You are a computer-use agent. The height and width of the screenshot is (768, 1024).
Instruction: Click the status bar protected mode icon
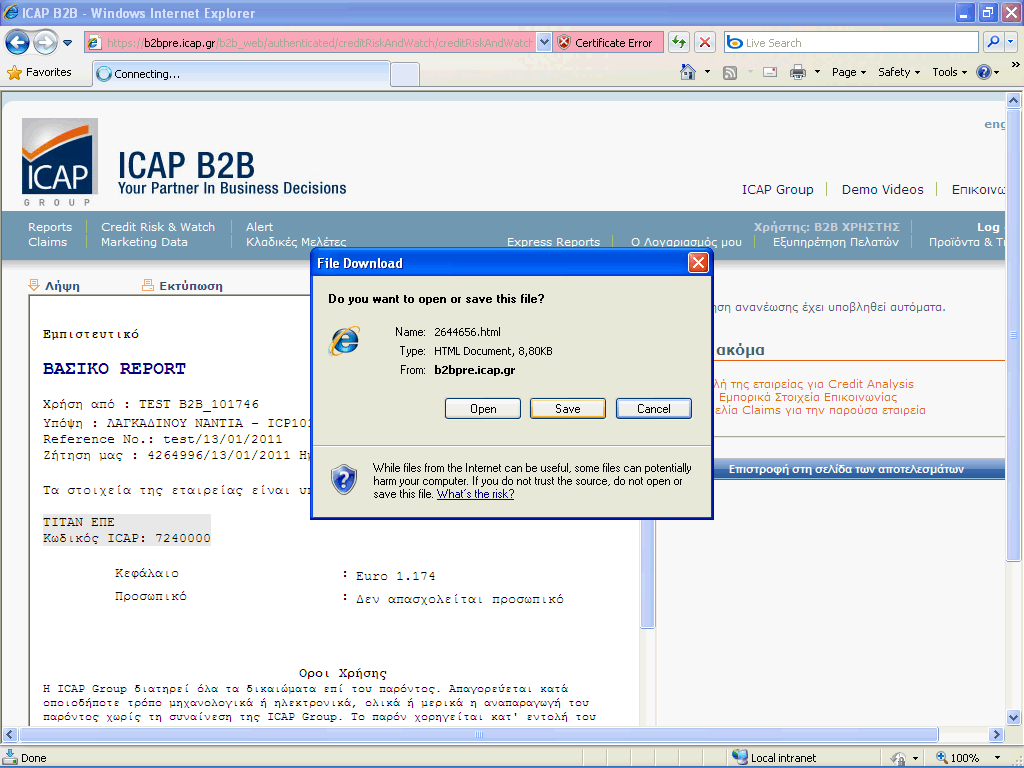(899, 758)
